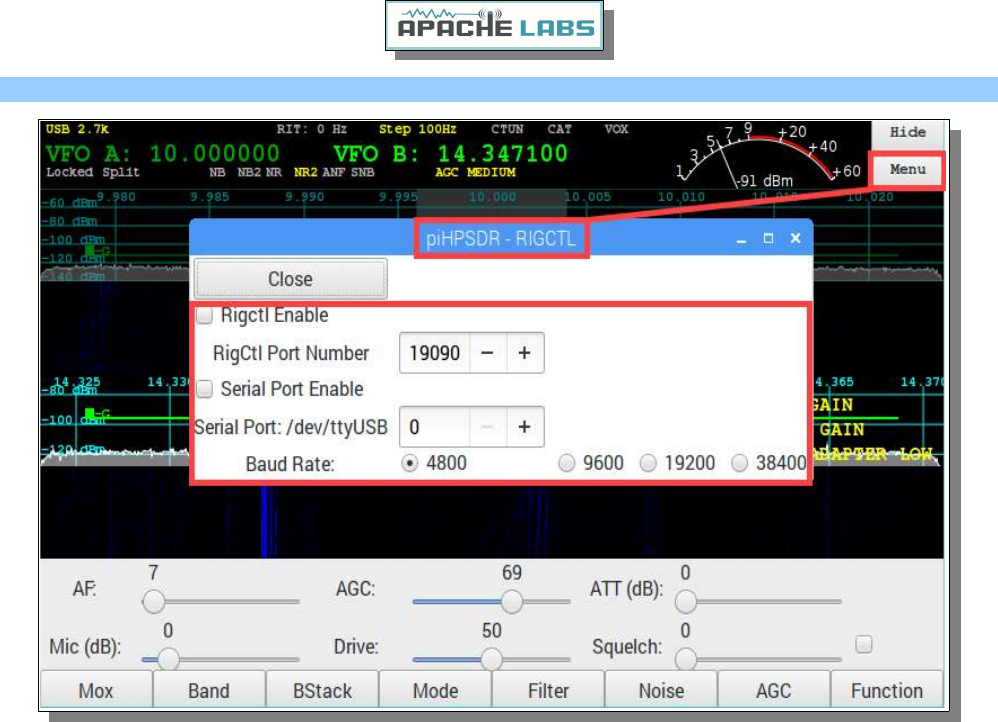
Task: Select 9600 baud rate
Action: tap(566, 464)
